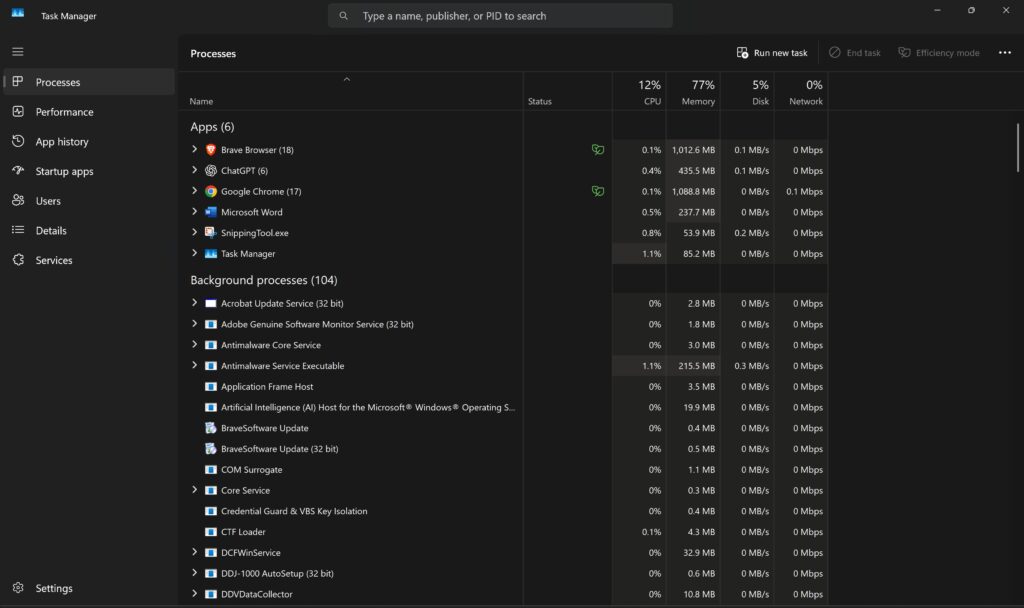This screenshot has height=608, width=1024.
Task: Open the App history page
Action: click(x=89, y=142)
